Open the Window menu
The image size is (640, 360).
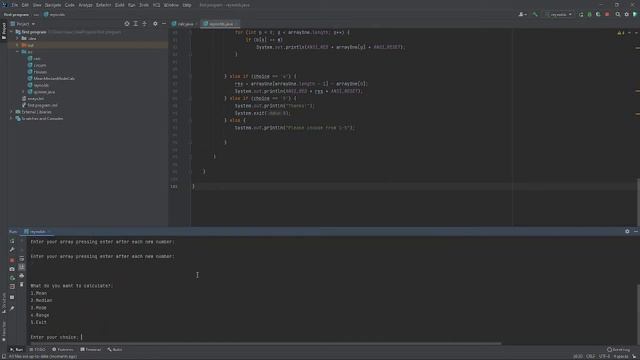171,5
